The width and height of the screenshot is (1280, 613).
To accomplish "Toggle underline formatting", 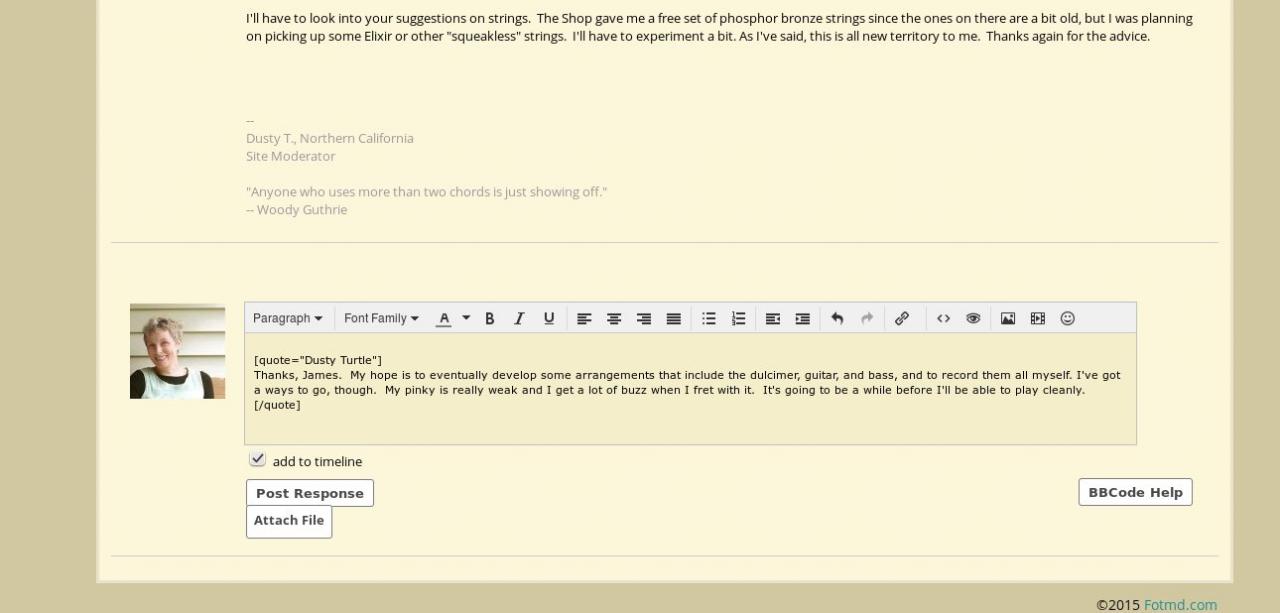I will click(x=549, y=318).
